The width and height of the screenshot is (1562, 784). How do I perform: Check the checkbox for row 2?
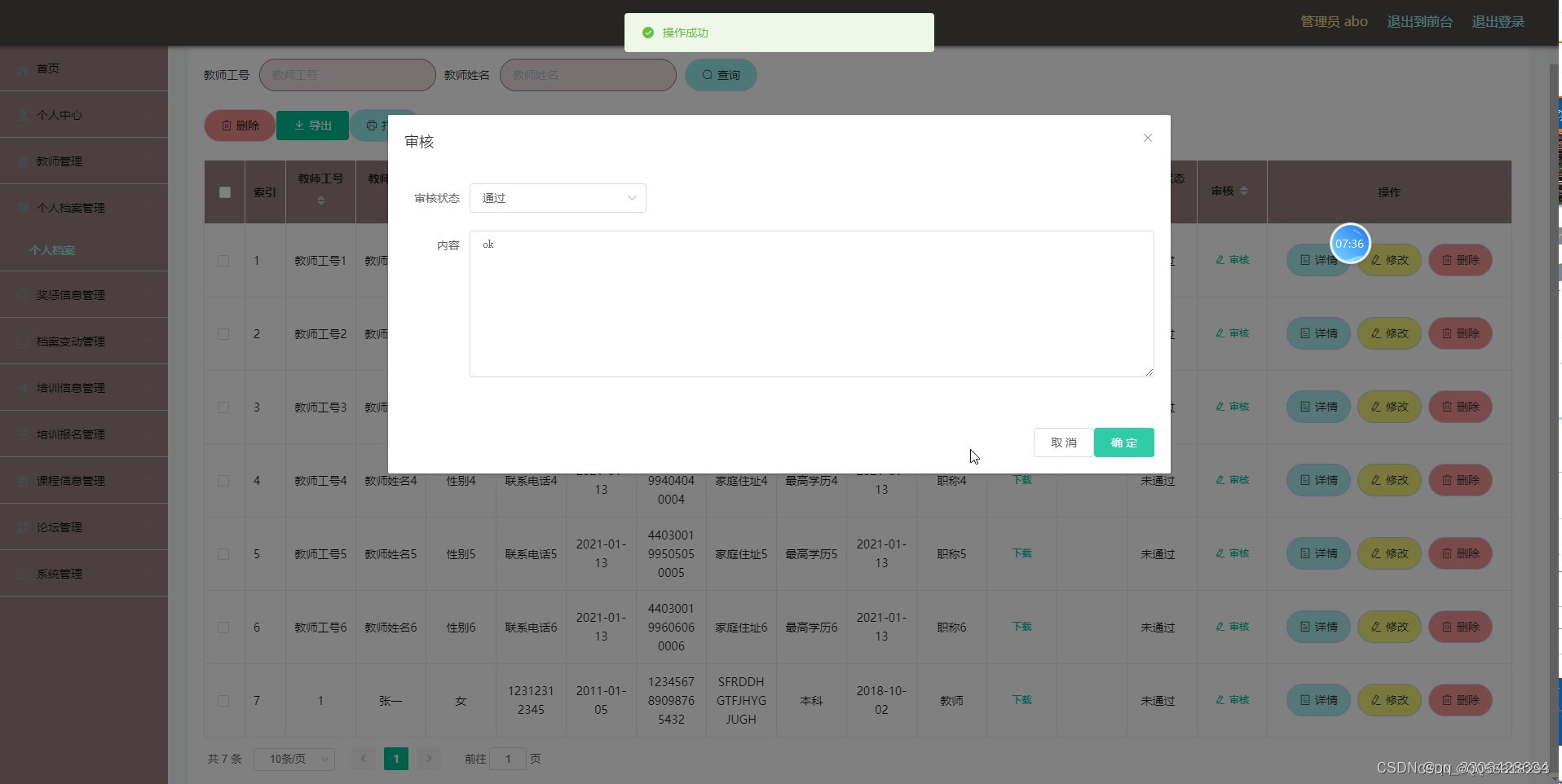point(223,334)
